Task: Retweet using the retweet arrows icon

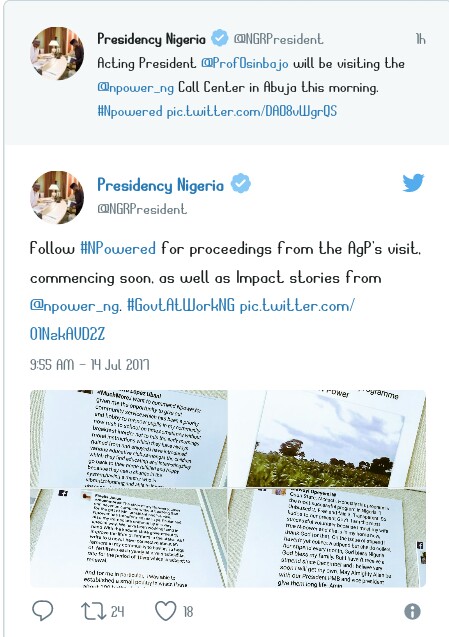Action: coord(94,611)
